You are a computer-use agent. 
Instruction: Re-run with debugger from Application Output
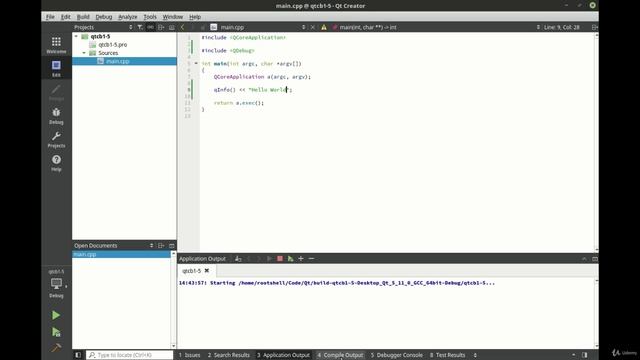[291, 258]
